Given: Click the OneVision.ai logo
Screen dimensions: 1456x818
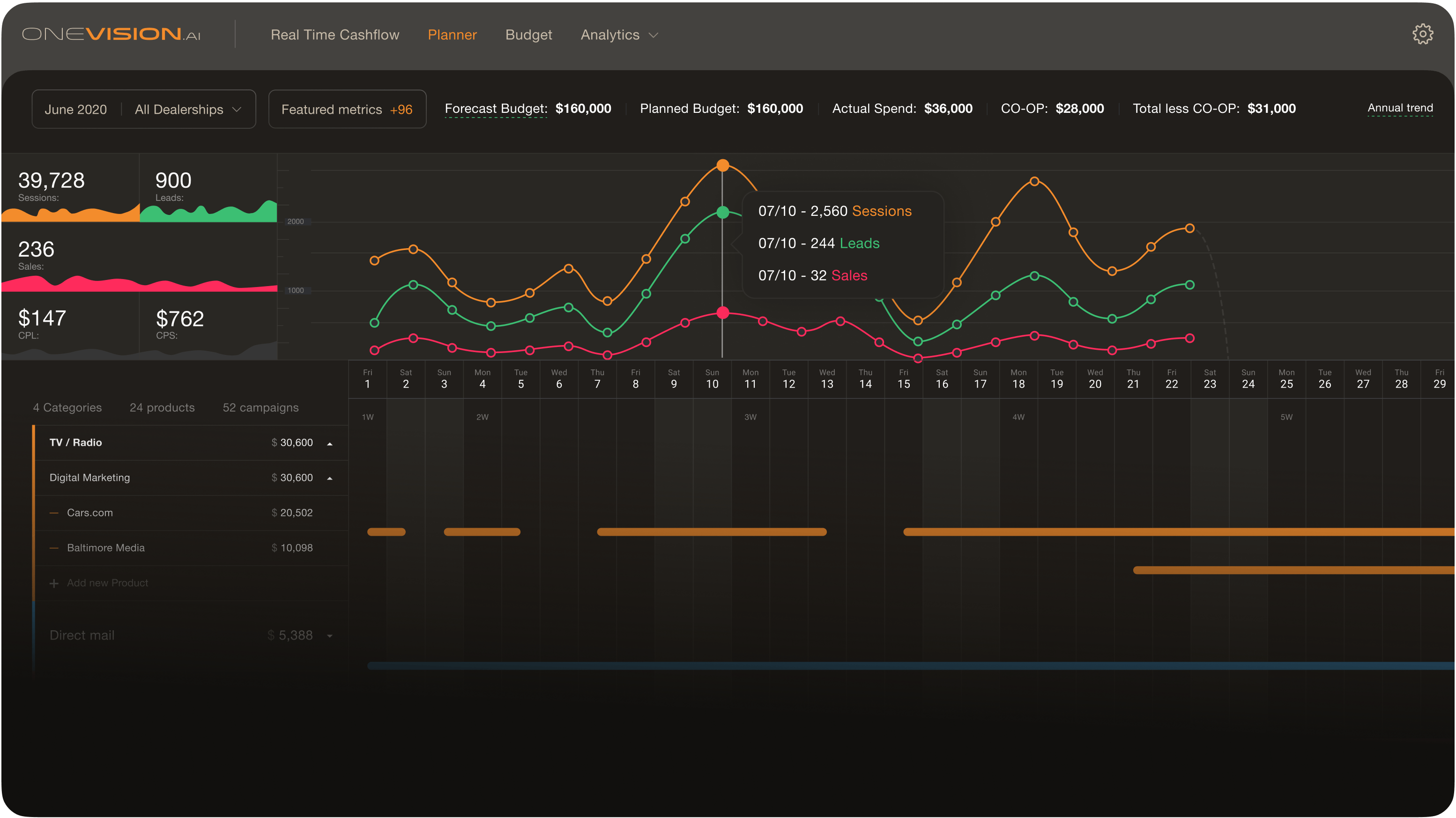Looking at the screenshot, I should click(x=111, y=35).
